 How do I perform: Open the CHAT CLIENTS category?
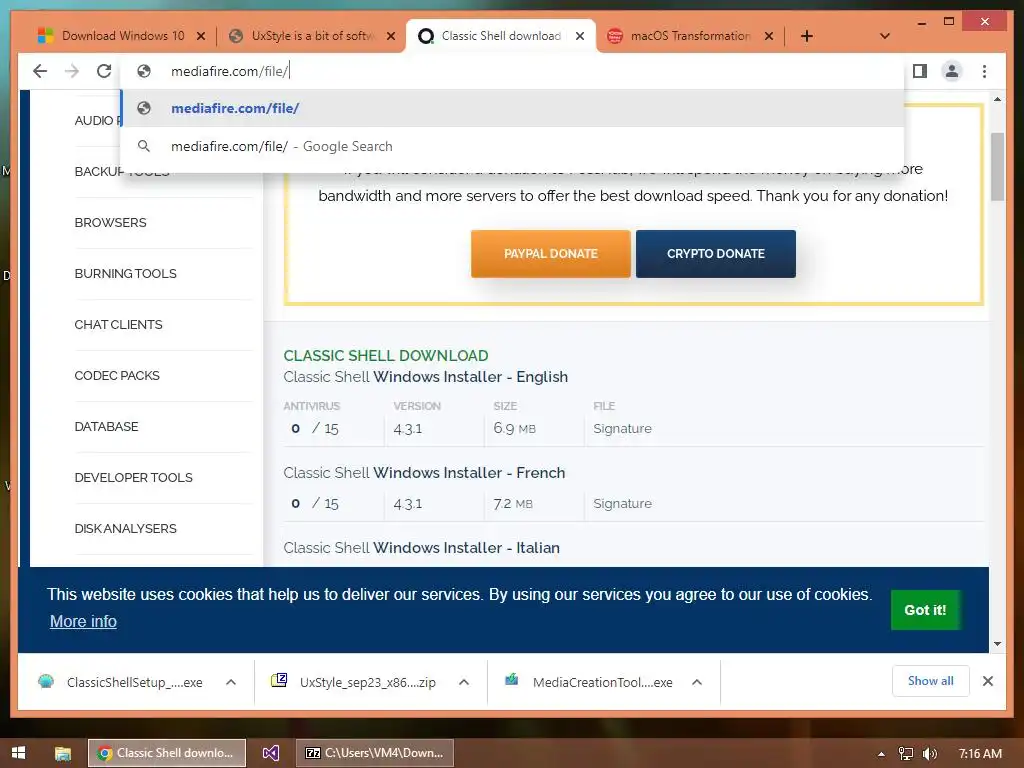tap(118, 325)
